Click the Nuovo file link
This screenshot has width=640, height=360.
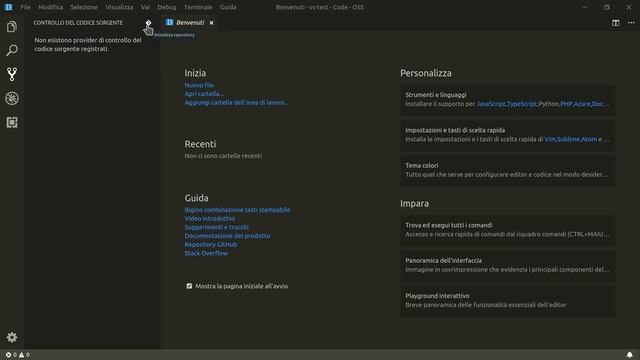[199, 85]
